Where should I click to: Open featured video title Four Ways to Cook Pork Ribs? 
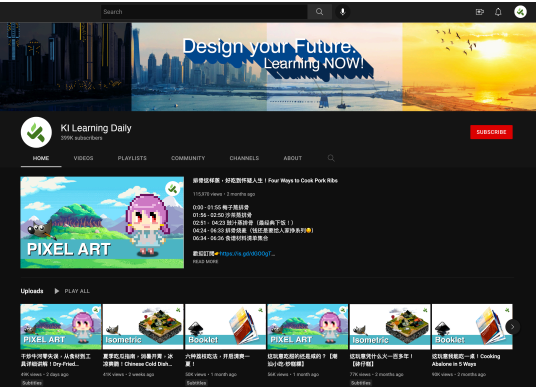(265, 181)
